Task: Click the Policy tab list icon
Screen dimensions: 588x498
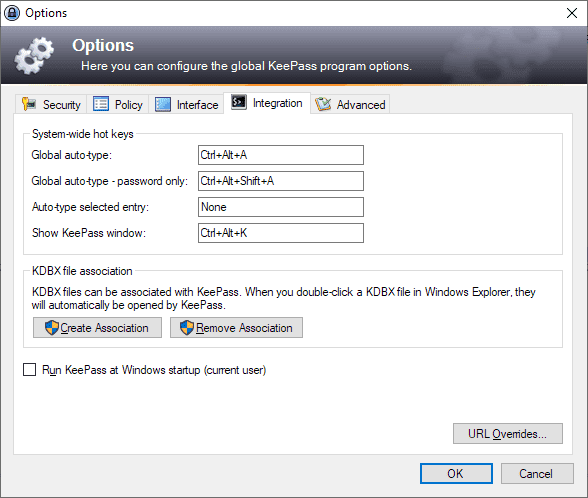Action: click(x=101, y=104)
